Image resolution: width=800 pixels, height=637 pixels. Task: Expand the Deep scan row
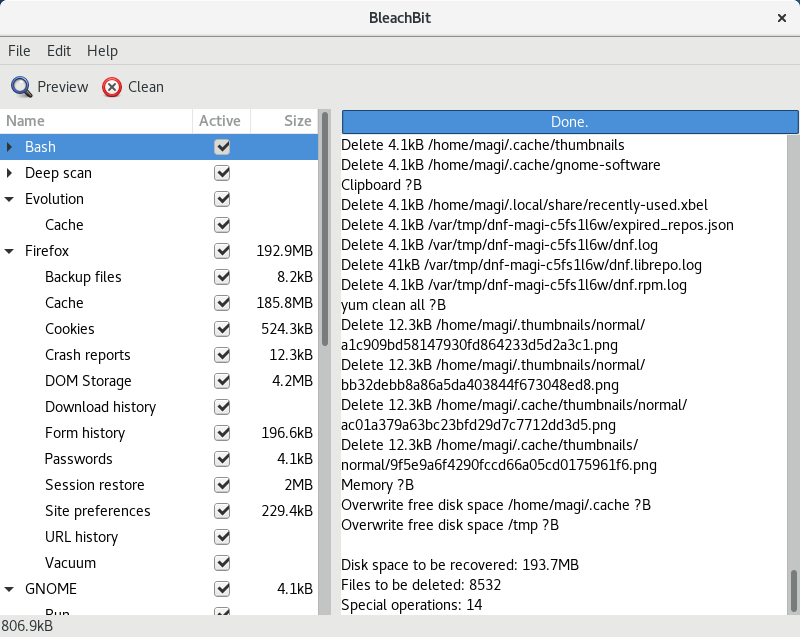[x=9, y=173]
